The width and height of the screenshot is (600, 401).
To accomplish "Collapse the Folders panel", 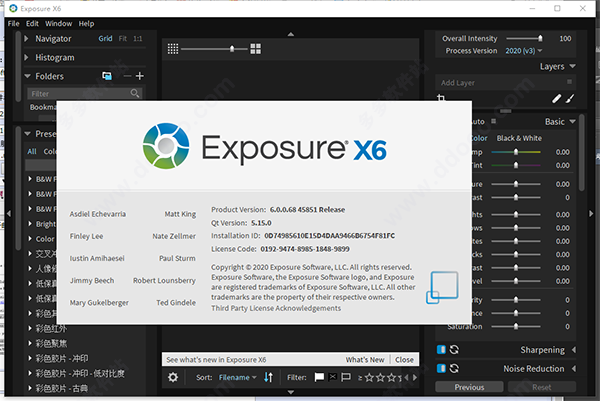I will tap(27, 76).
